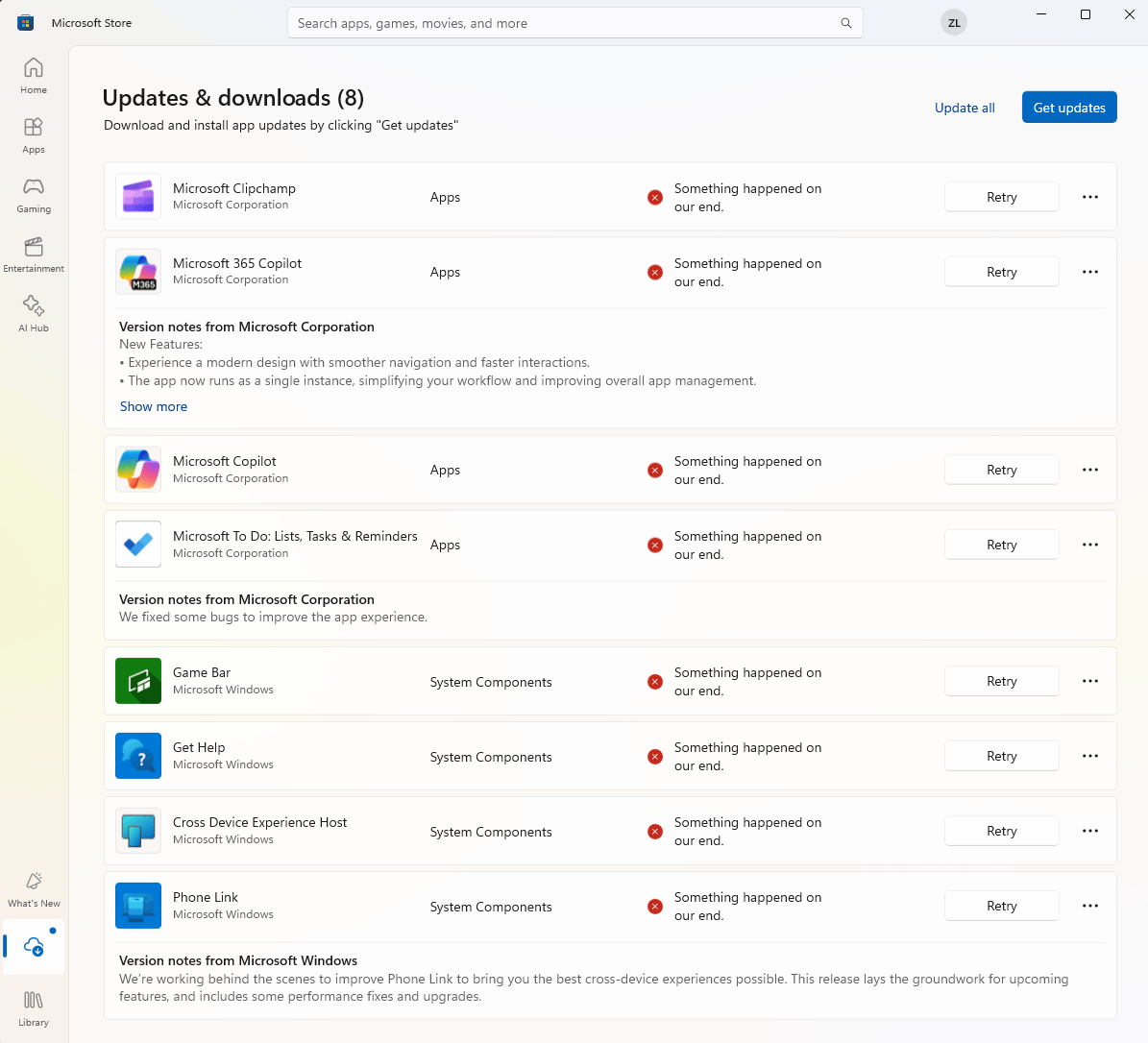Viewport: 1148px width, 1043px height.
Task: Click the Microsoft To Do app icon
Action: point(138,545)
